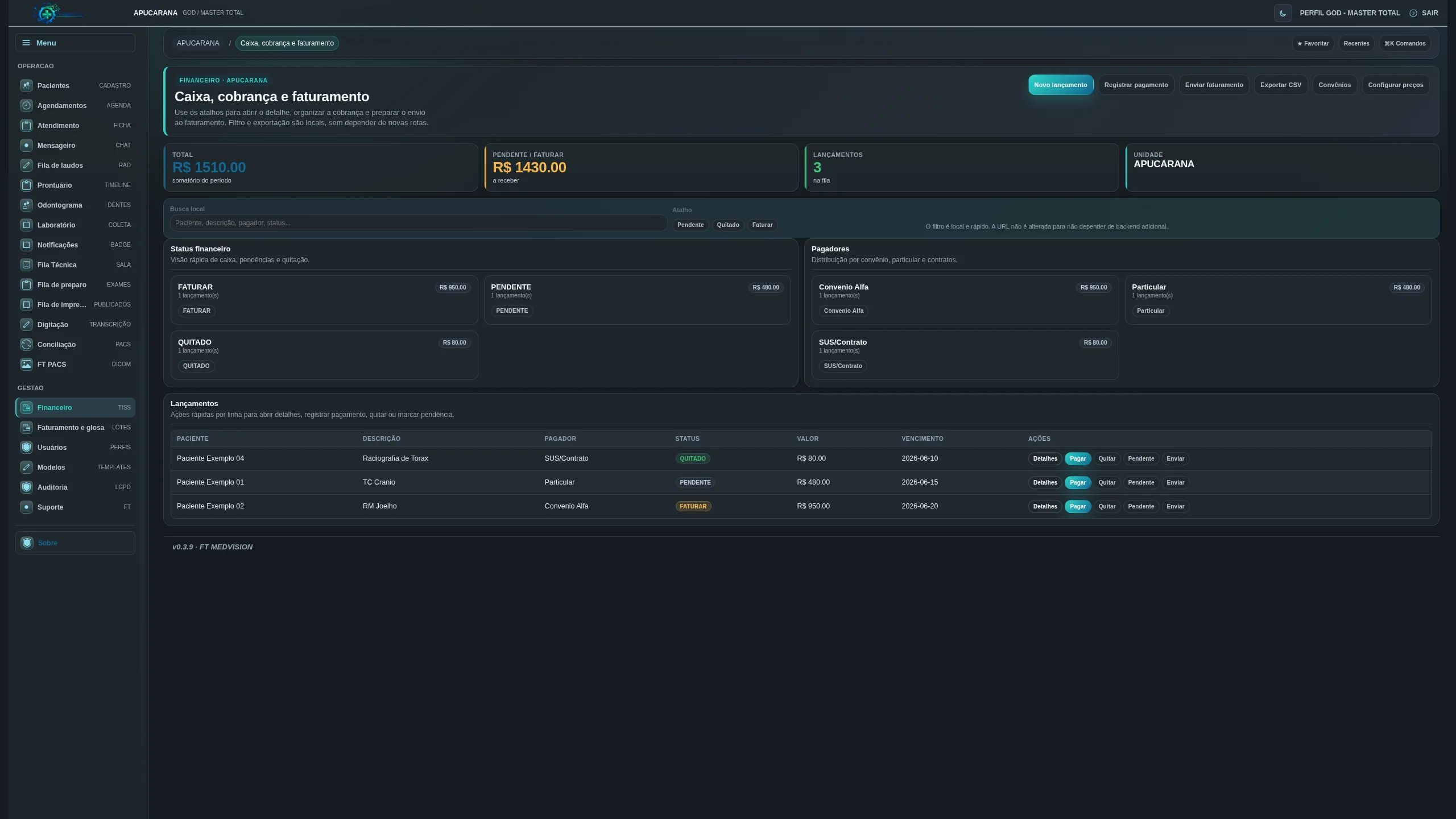Image resolution: width=1456 pixels, height=819 pixels.
Task: Open the ⌘K Comandos palette
Action: point(1405,43)
